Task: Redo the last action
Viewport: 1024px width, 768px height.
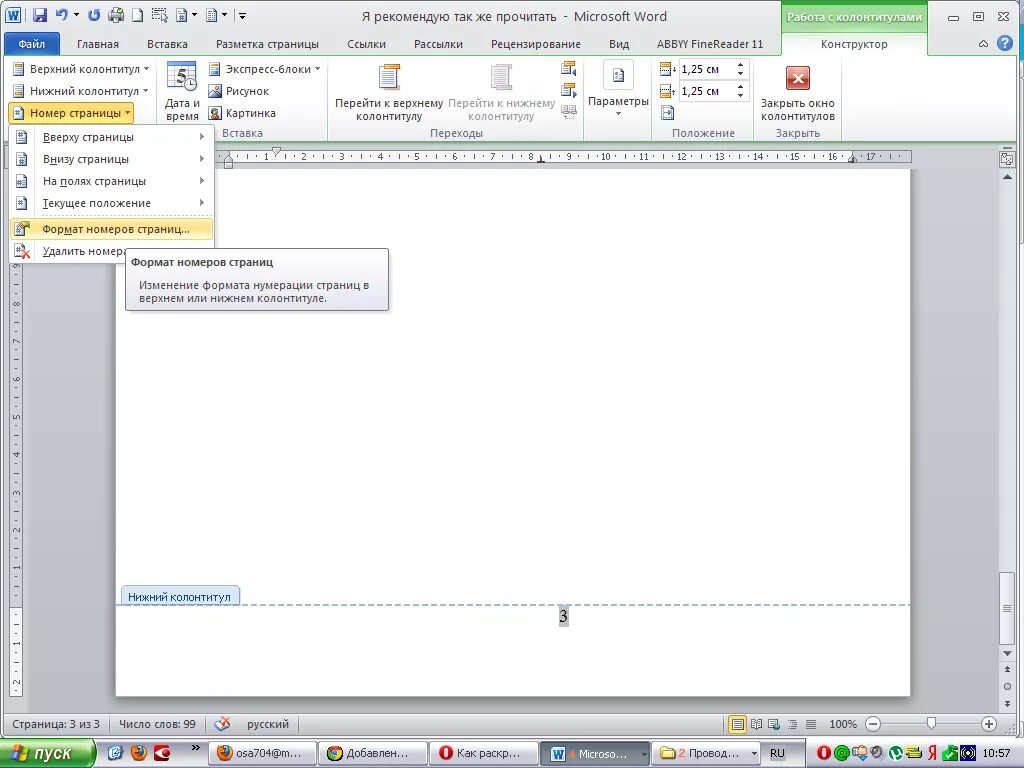Action: coord(94,15)
